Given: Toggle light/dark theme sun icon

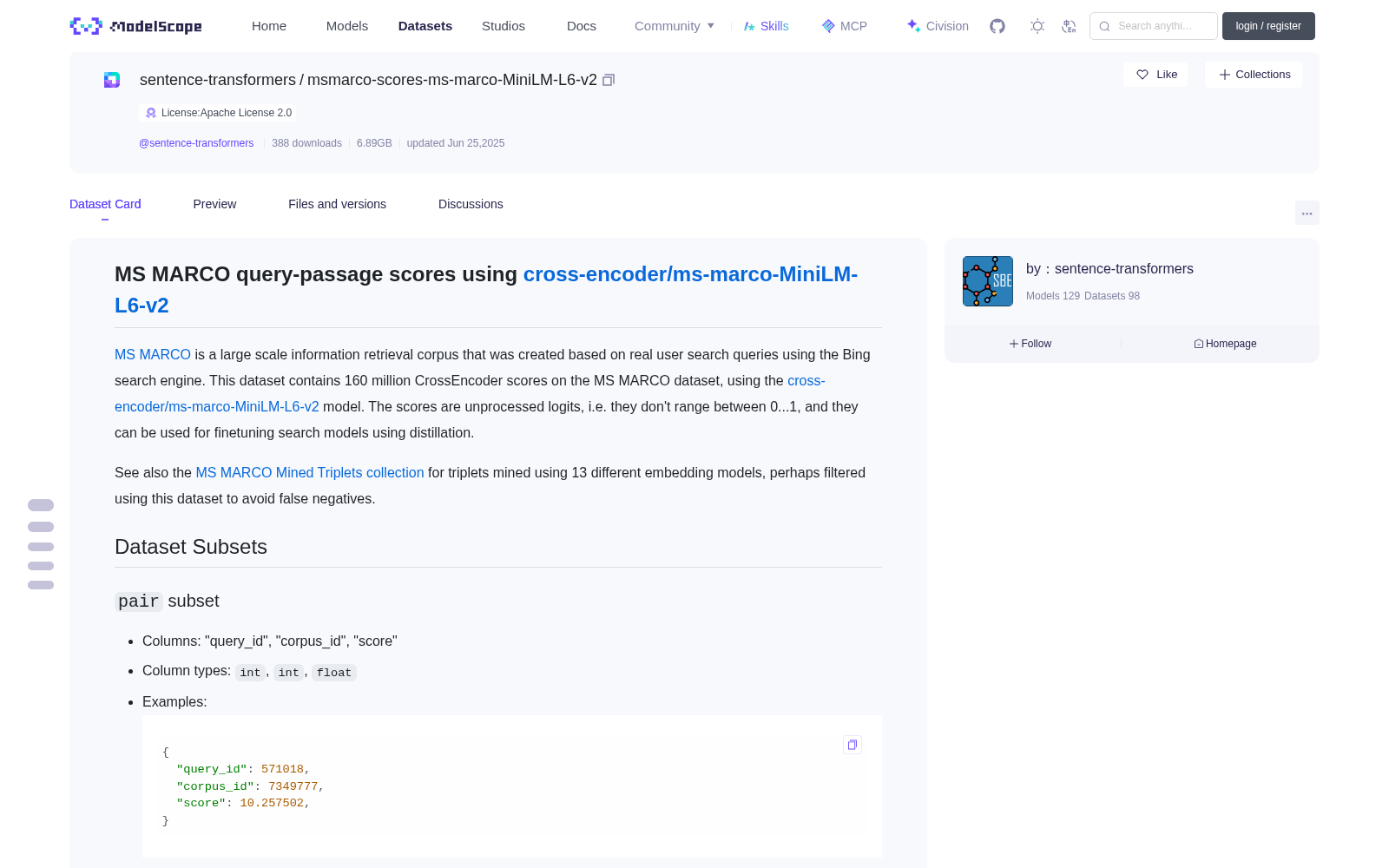Looking at the screenshot, I should click(x=1037, y=26).
